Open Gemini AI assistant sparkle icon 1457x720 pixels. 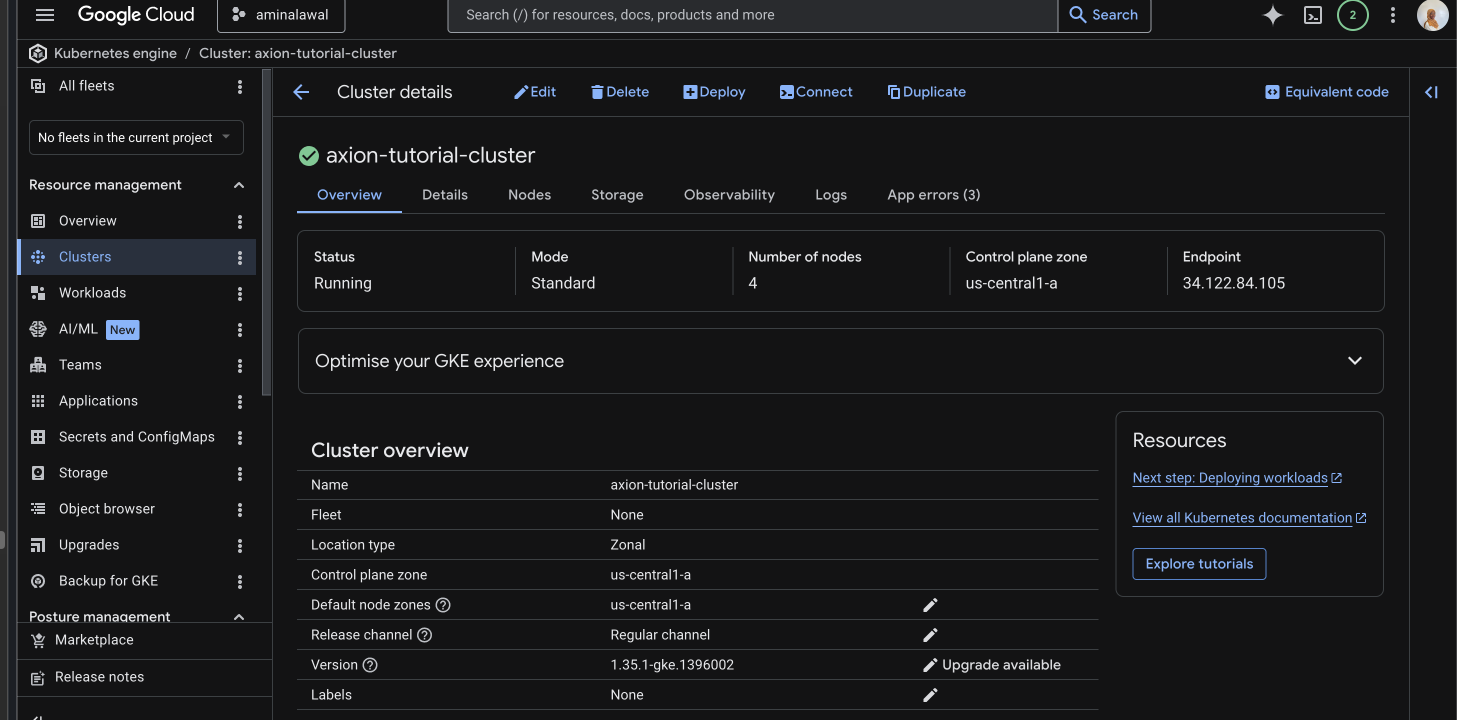[1272, 15]
